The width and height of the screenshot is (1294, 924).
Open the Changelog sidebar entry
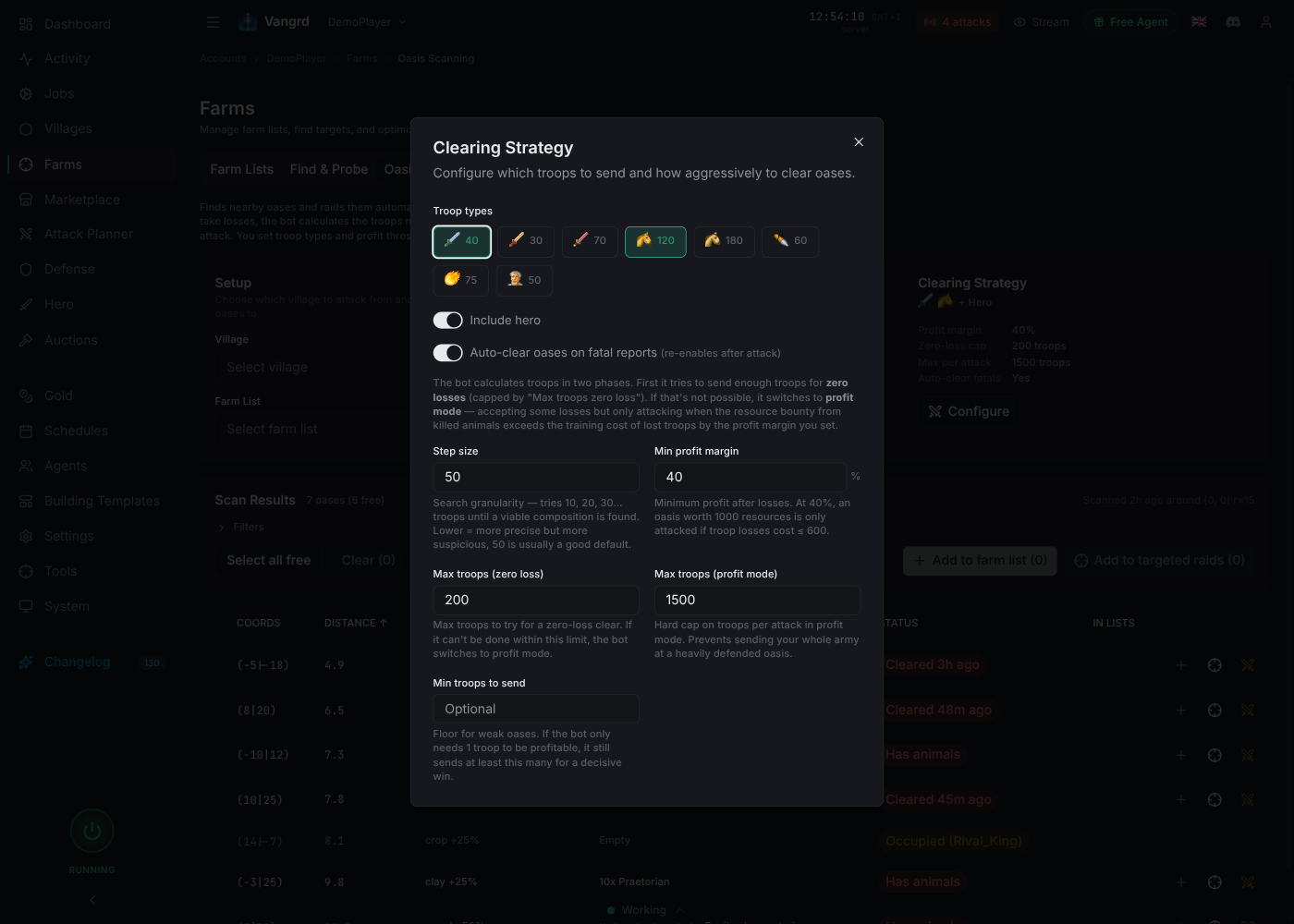pyautogui.click(x=76, y=662)
